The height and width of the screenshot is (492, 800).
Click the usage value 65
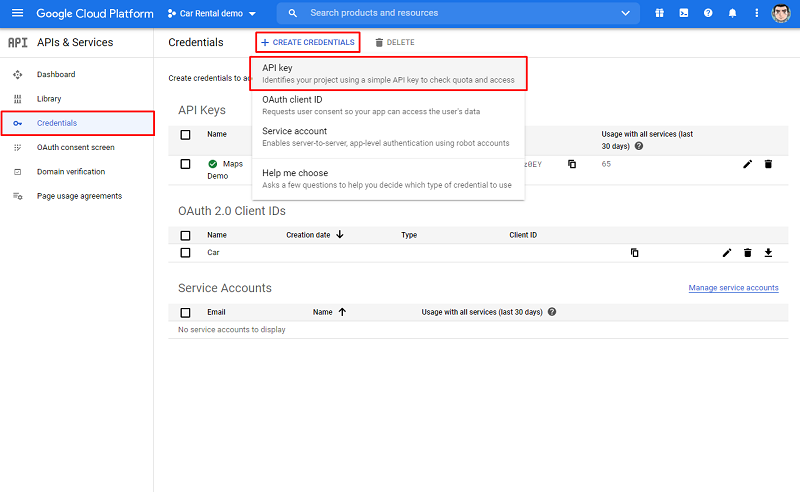[x=606, y=164]
